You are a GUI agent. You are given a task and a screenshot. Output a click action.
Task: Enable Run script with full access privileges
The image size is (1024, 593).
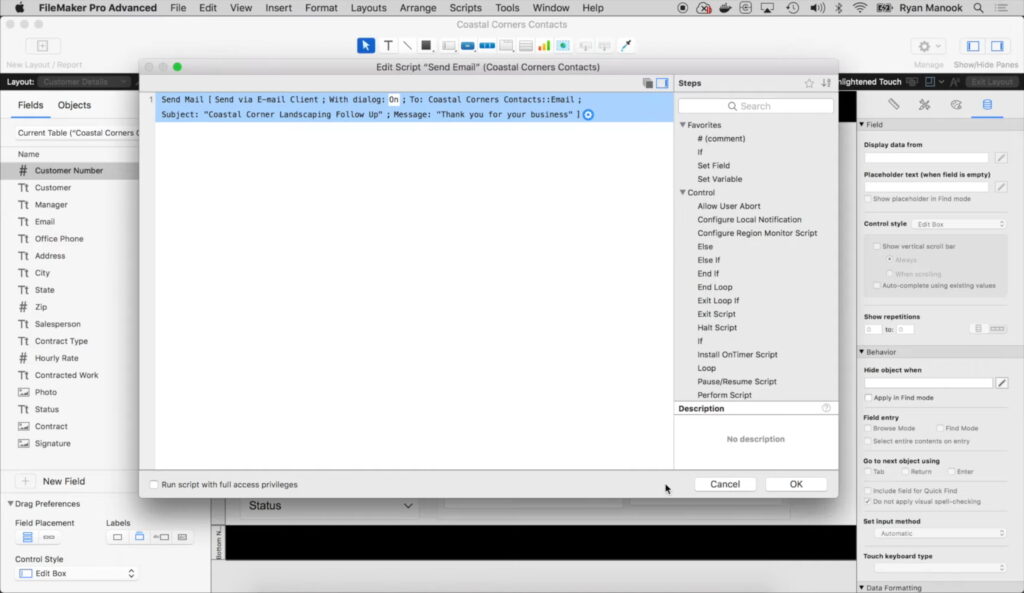pyautogui.click(x=154, y=485)
